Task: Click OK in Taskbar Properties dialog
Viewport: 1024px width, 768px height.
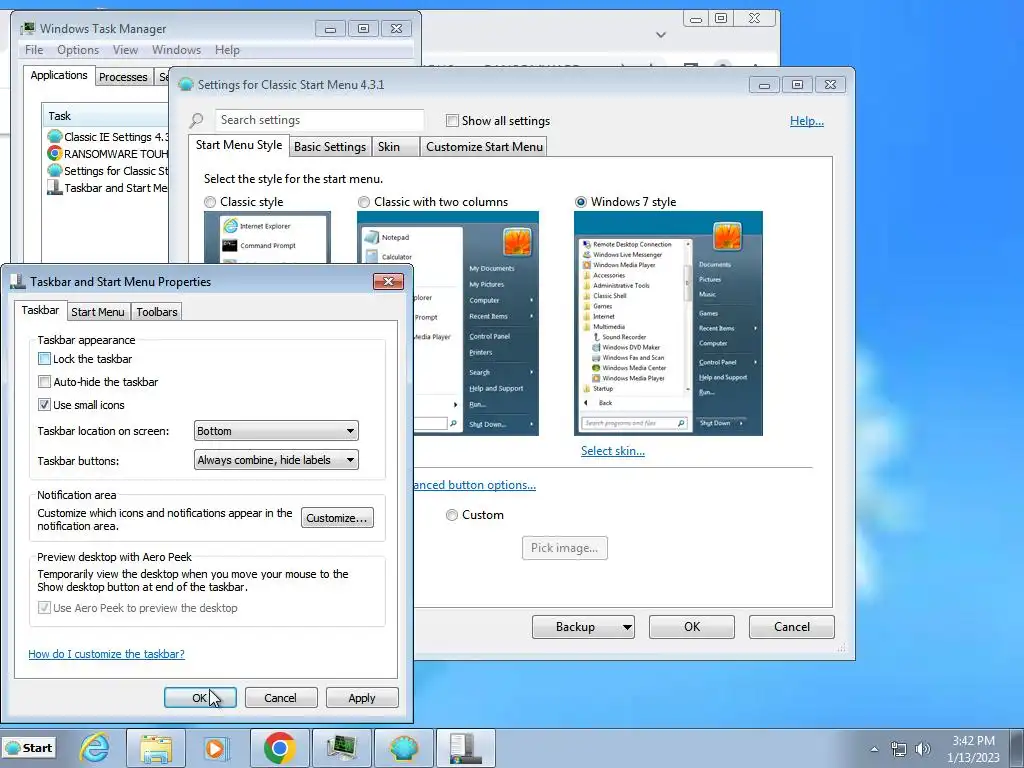Action: (x=200, y=697)
